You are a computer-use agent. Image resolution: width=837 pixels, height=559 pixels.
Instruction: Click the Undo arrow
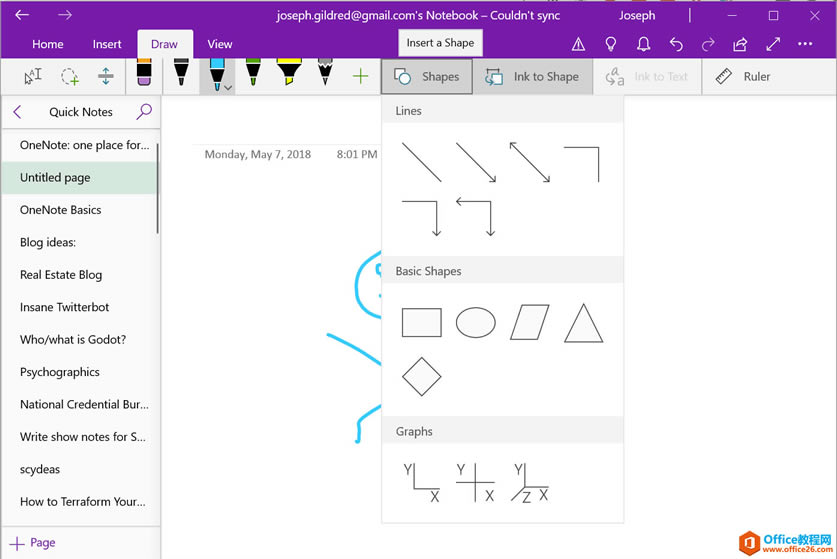tap(676, 44)
